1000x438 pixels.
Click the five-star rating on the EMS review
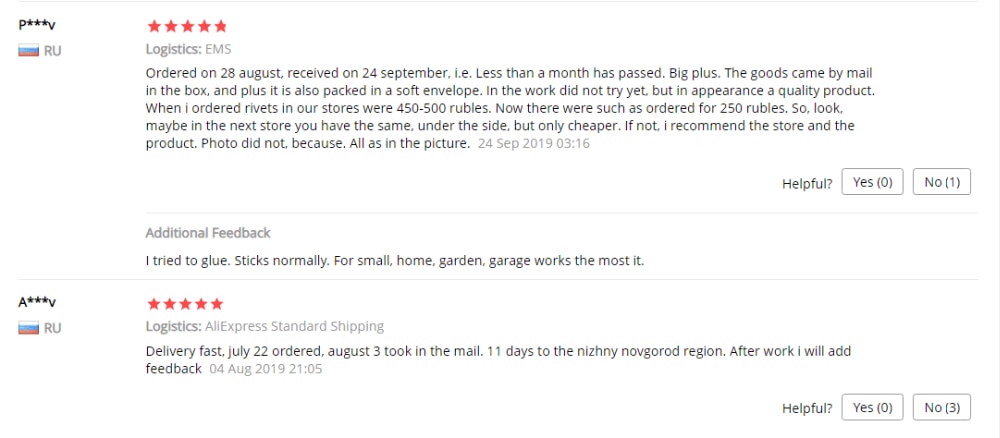[187, 26]
